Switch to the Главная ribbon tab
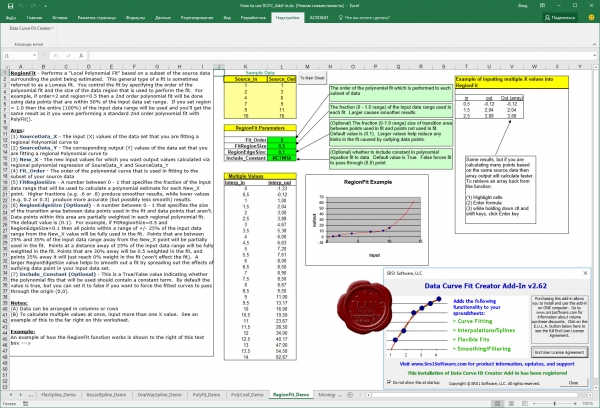Screen dimensions: 600x408 point(34,18)
